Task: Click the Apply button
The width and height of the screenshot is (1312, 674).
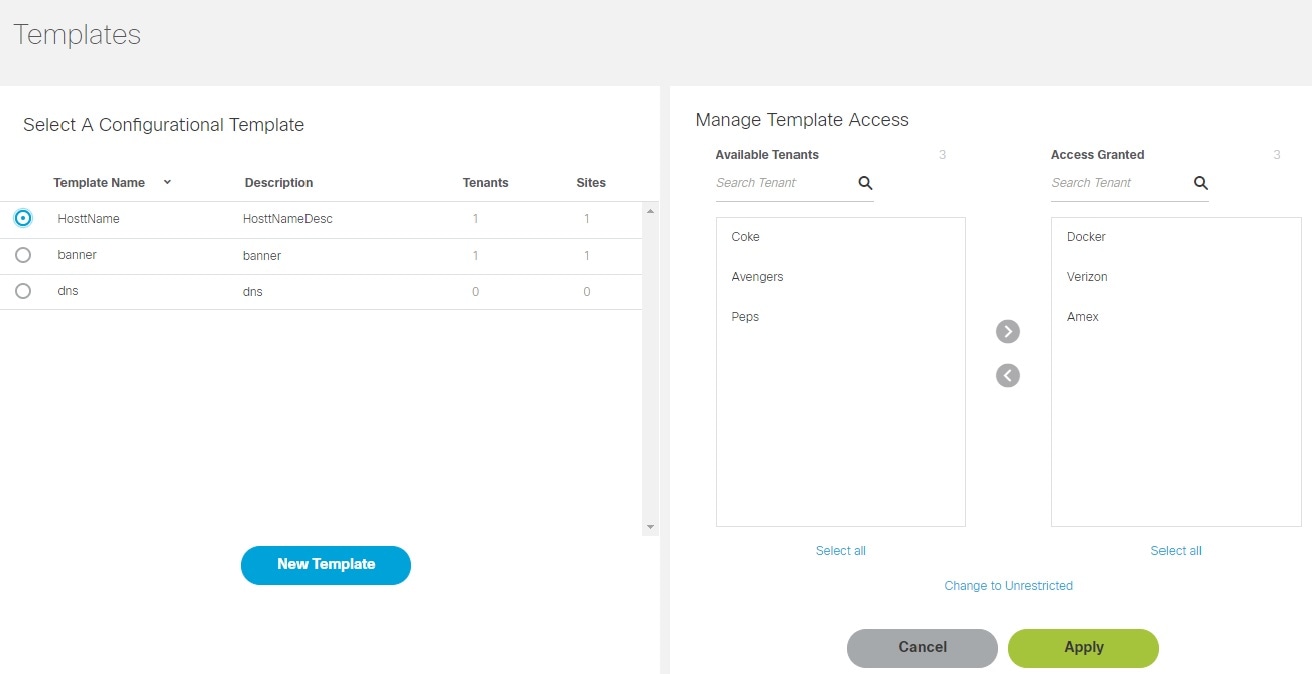Action: (1083, 647)
